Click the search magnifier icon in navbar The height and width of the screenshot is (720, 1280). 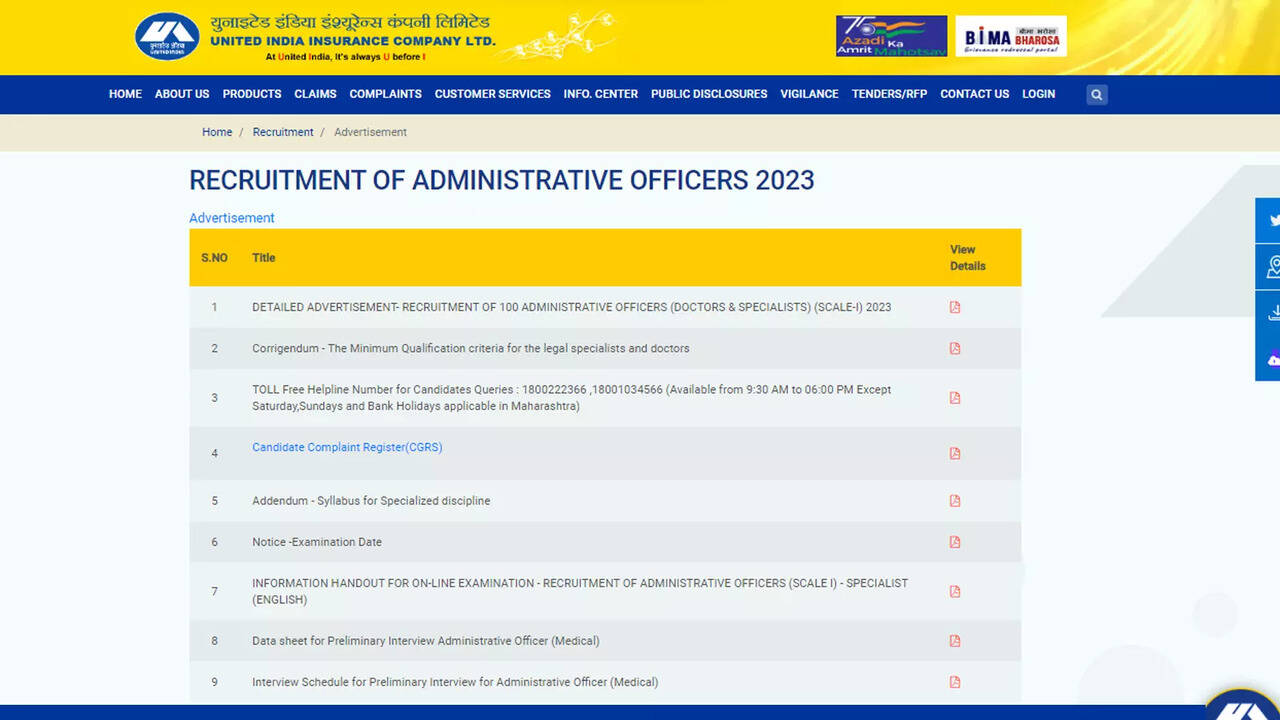coord(1097,95)
